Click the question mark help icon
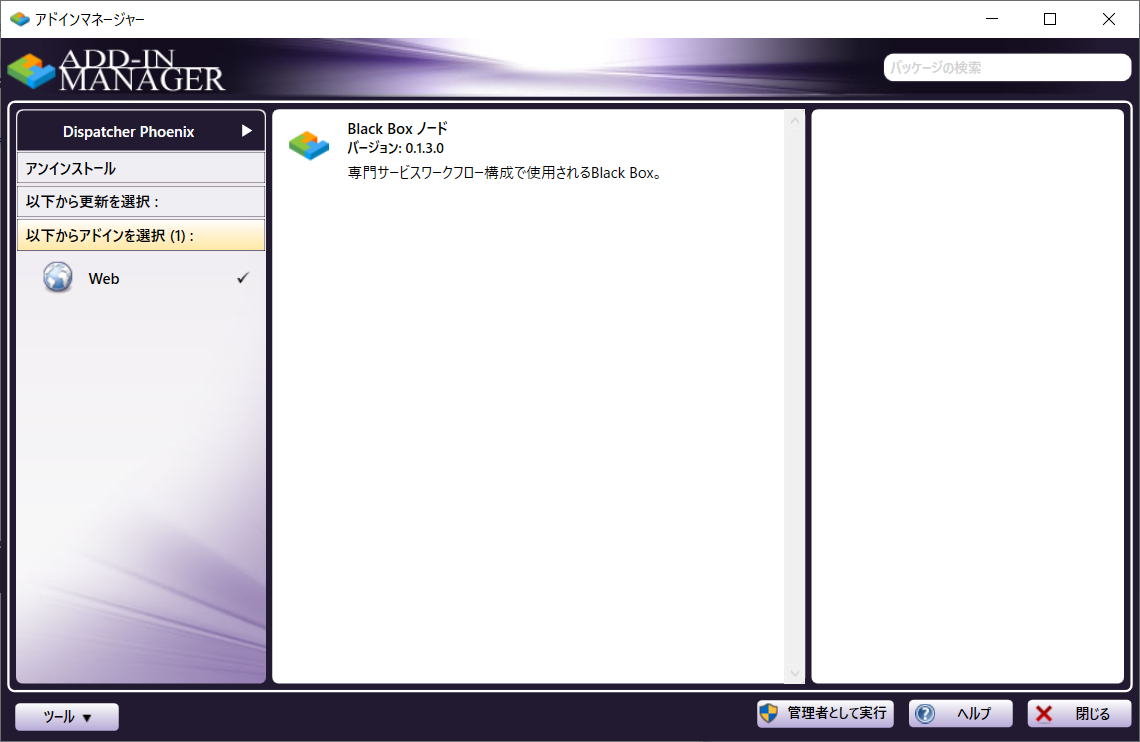Screen dimensions: 1140x742 (925, 714)
